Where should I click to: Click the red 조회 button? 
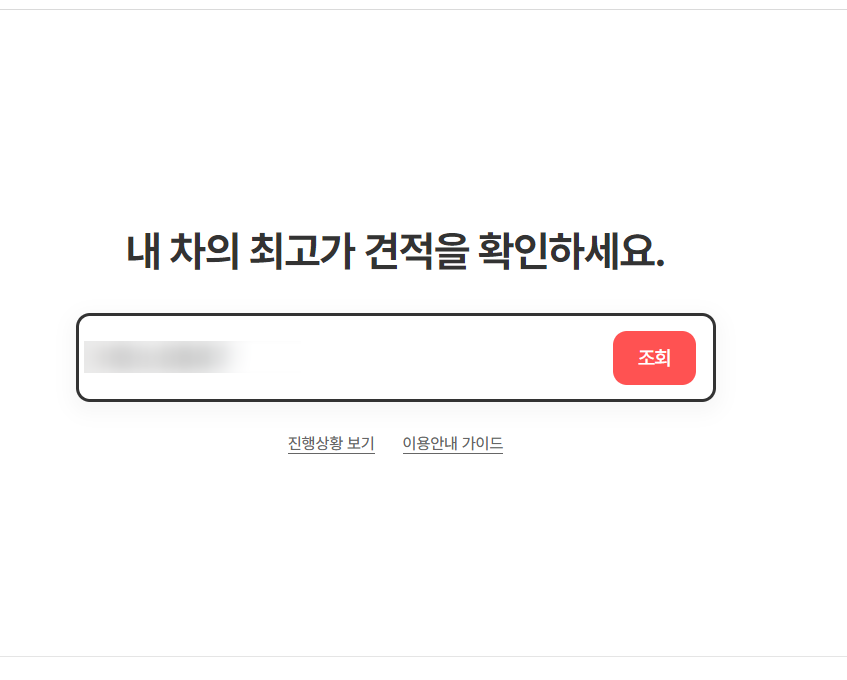[654, 358]
